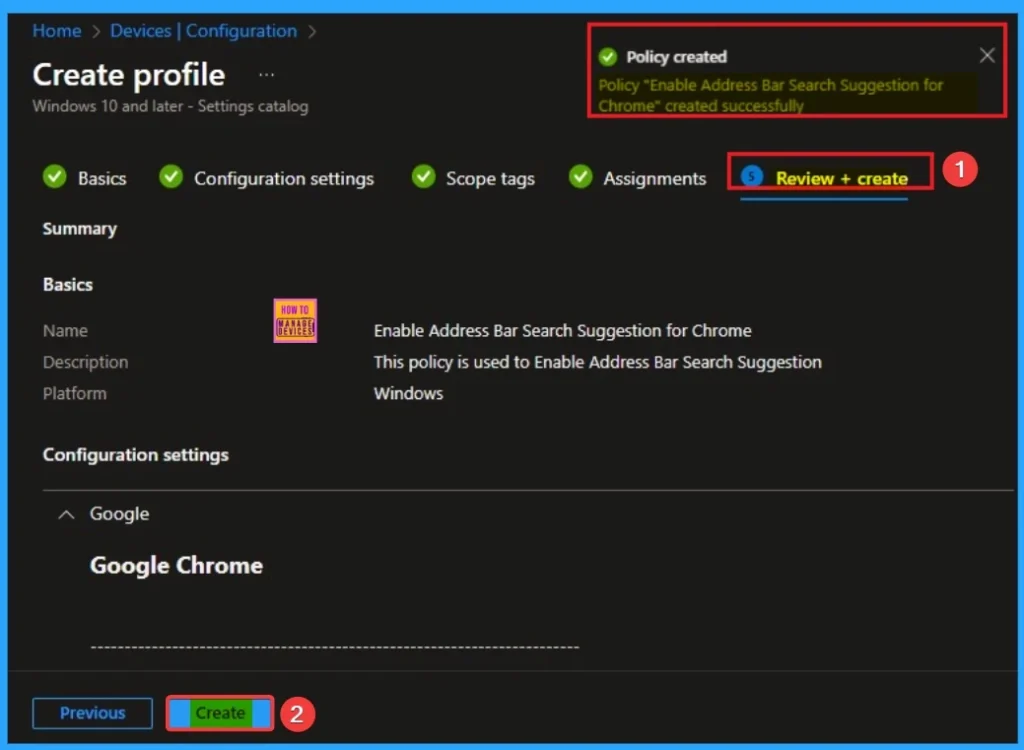Dismiss the Policy created notification
1024x750 pixels.
click(987, 56)
